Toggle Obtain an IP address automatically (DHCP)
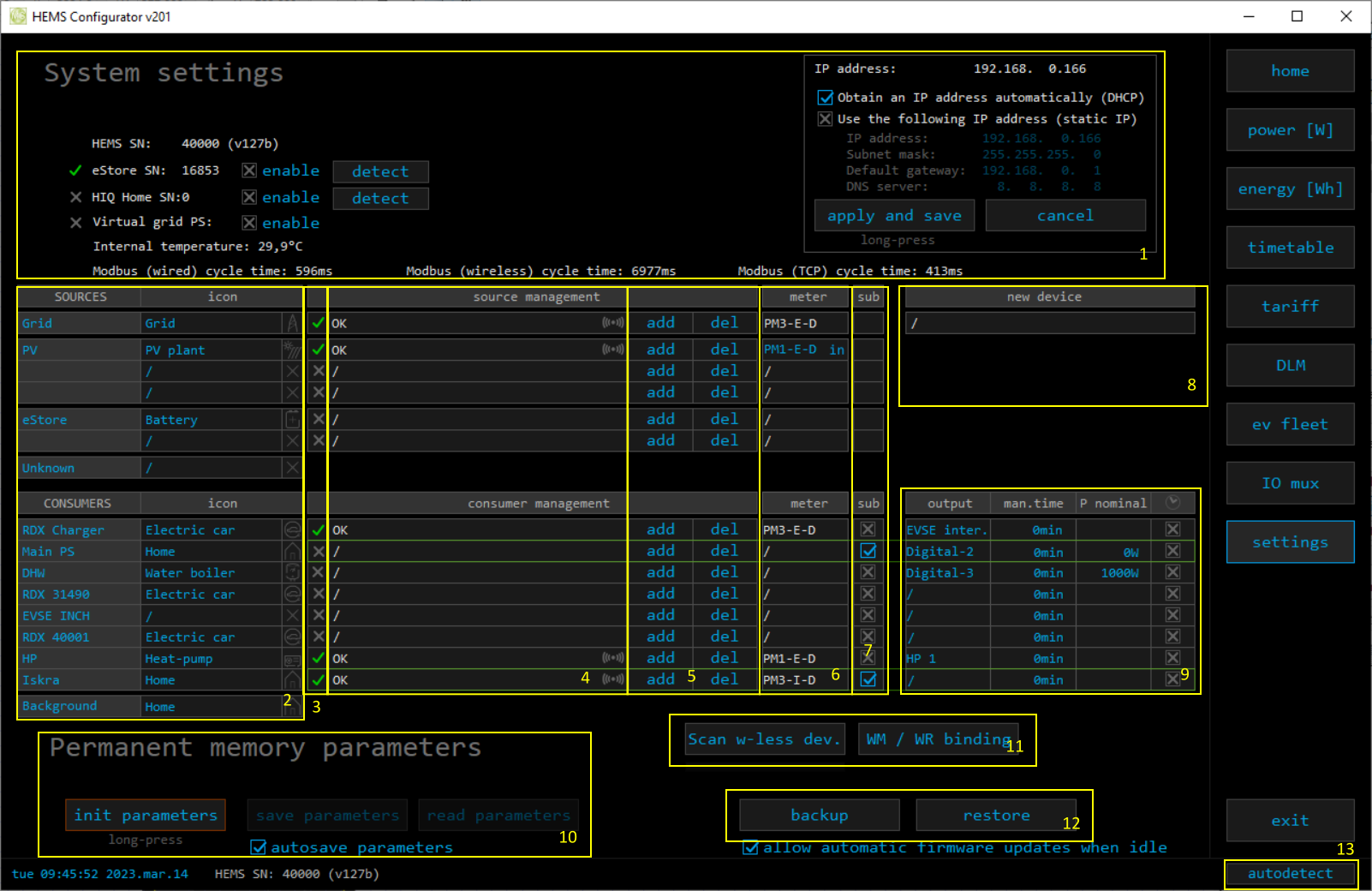This screenshot has height=891, width=1372. 826,98
